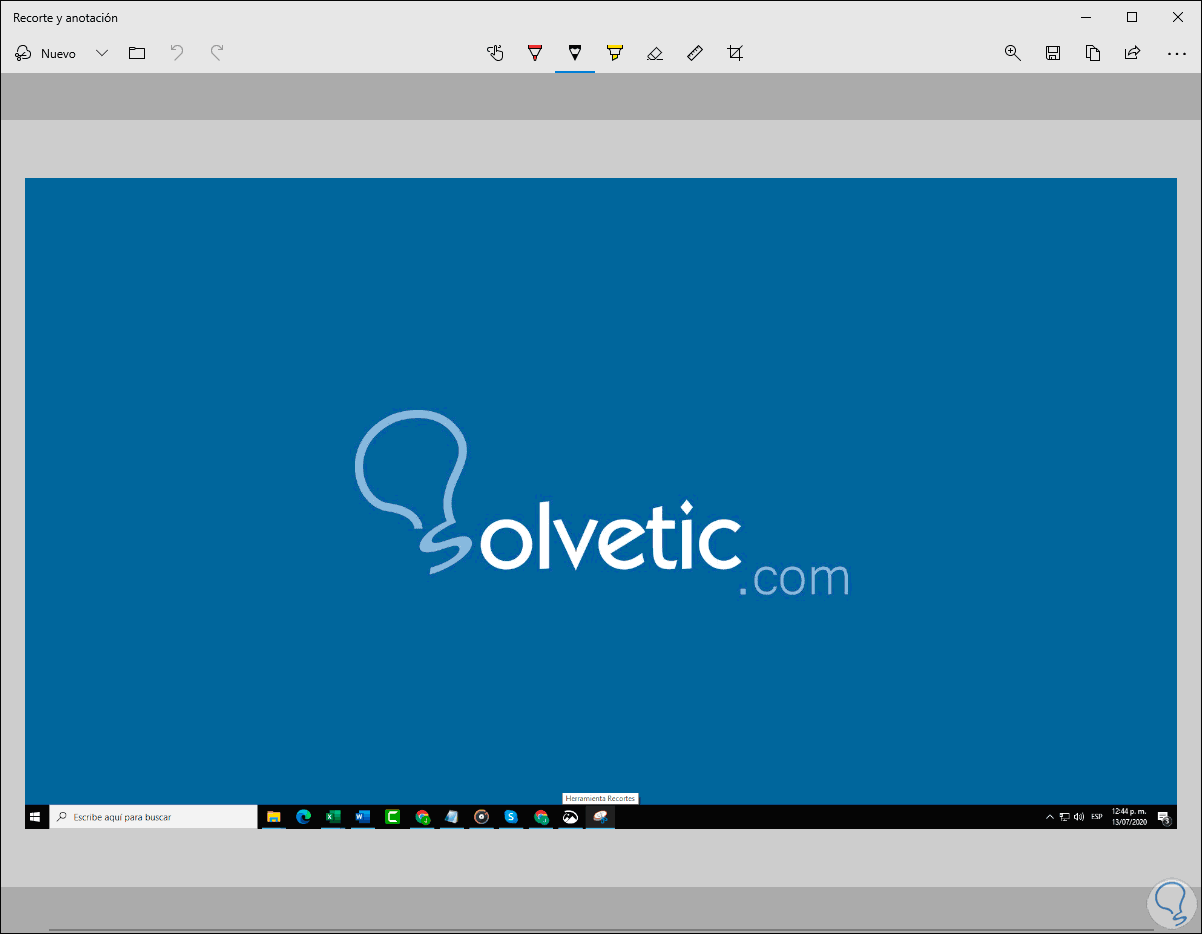Save the snip with the disk icon

point(1053,53)
